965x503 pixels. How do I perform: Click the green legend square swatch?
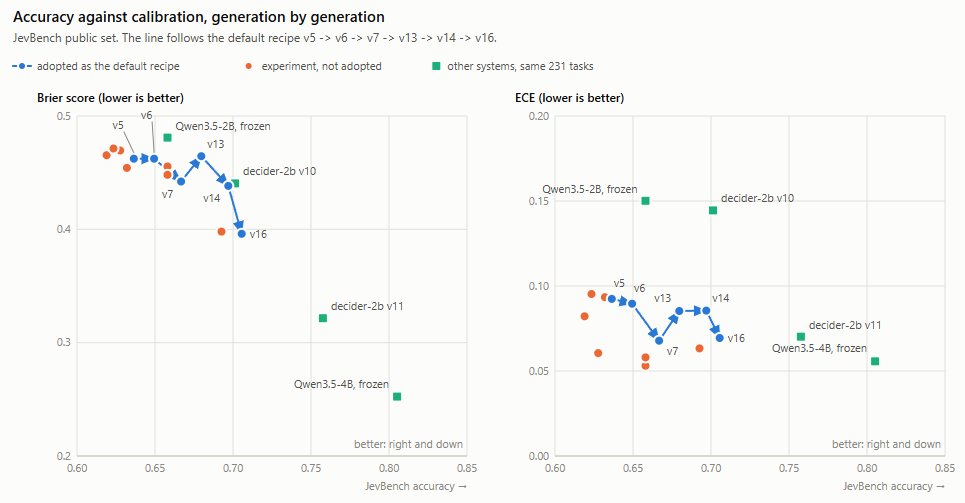point(436,66)
